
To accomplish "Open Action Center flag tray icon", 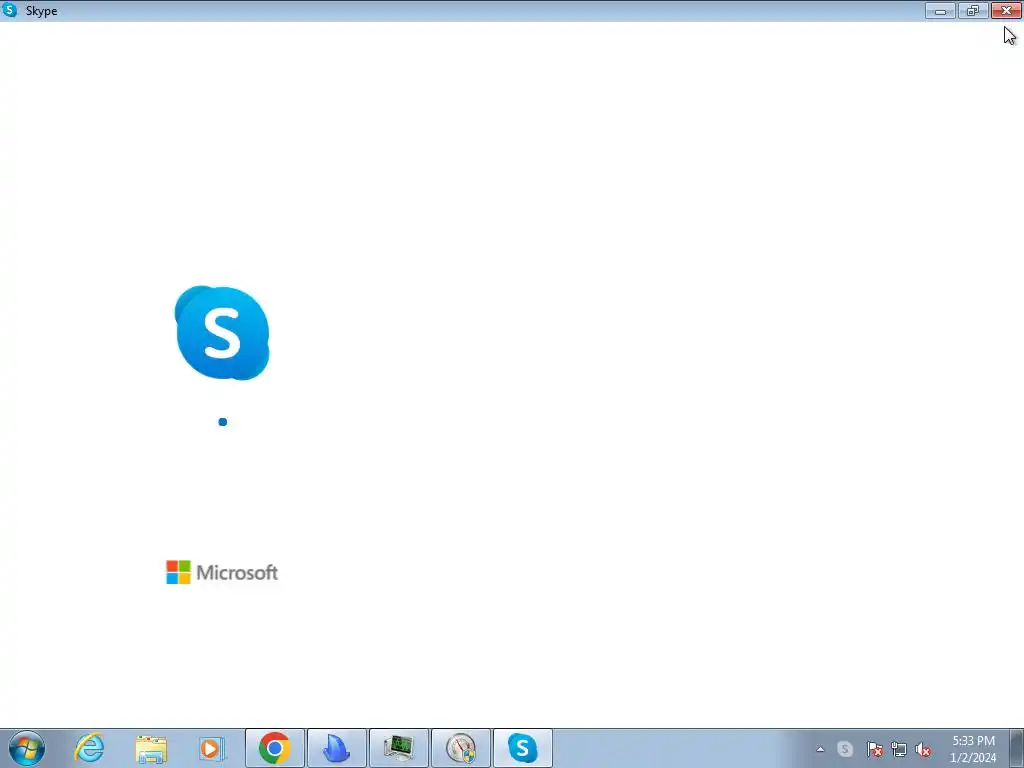I will pyautogui.click(x=874, y=749).
